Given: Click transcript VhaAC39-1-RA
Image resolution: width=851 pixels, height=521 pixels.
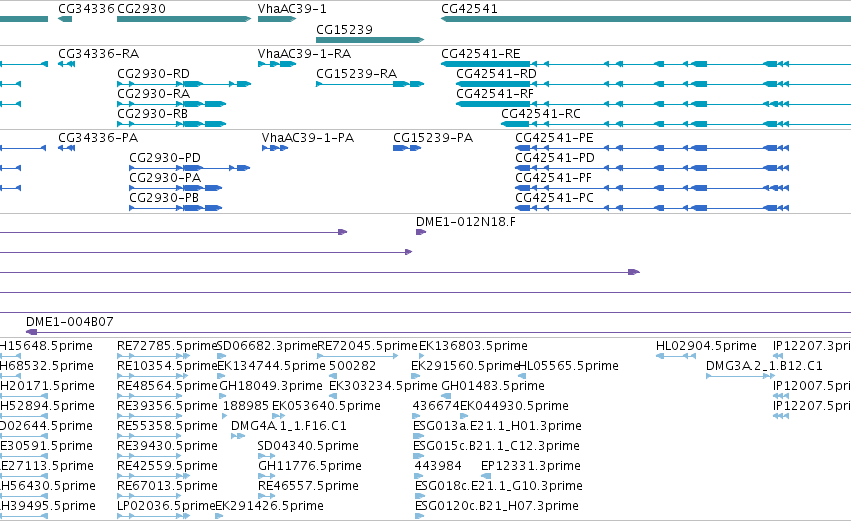Looking at the screenshot, I should tap(304, 54).
